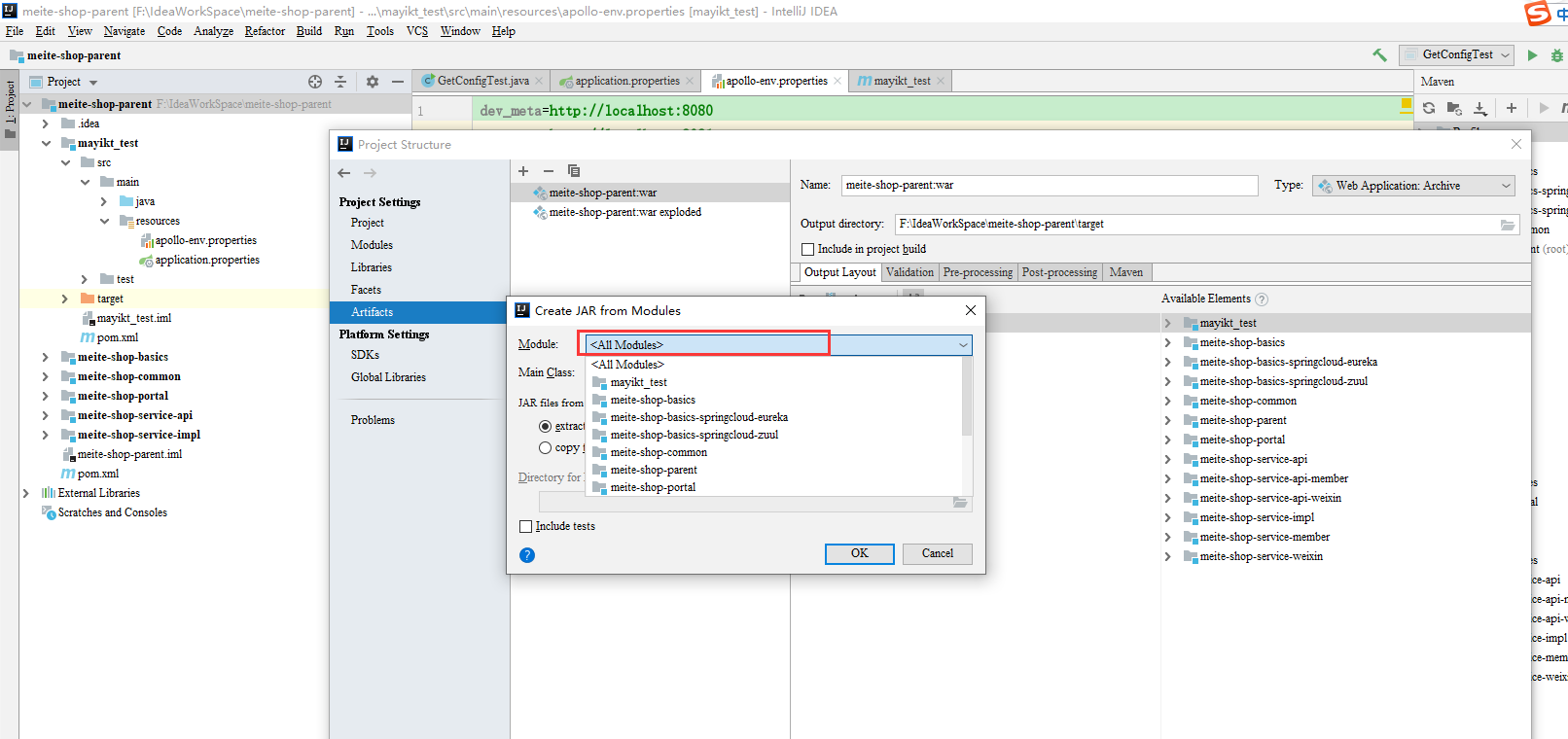Open the artifact Type dropdown
The height and width of the screenshot is (739, 1568).
tap(1506, 186)
